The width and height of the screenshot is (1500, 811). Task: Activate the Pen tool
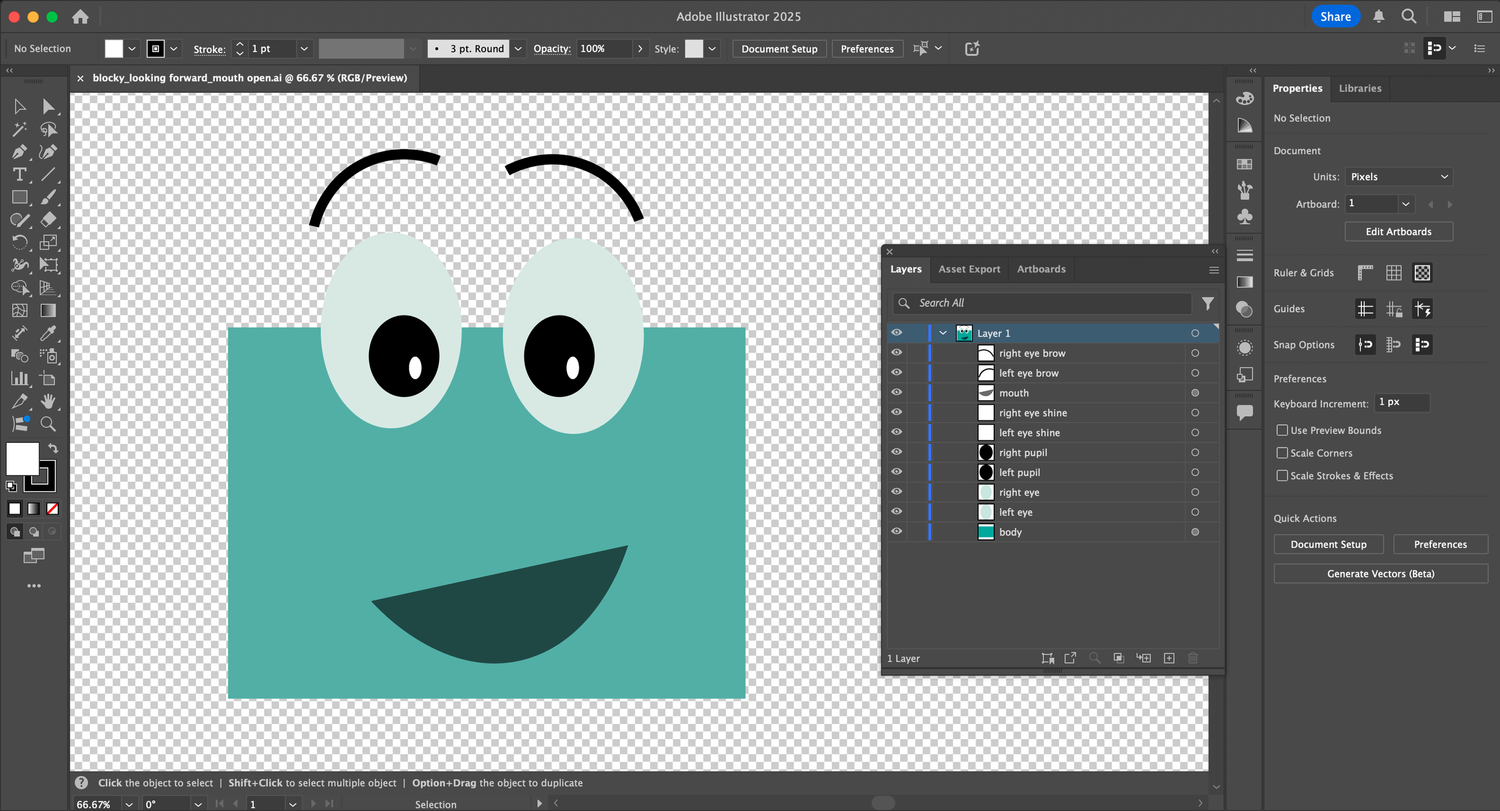19,152
